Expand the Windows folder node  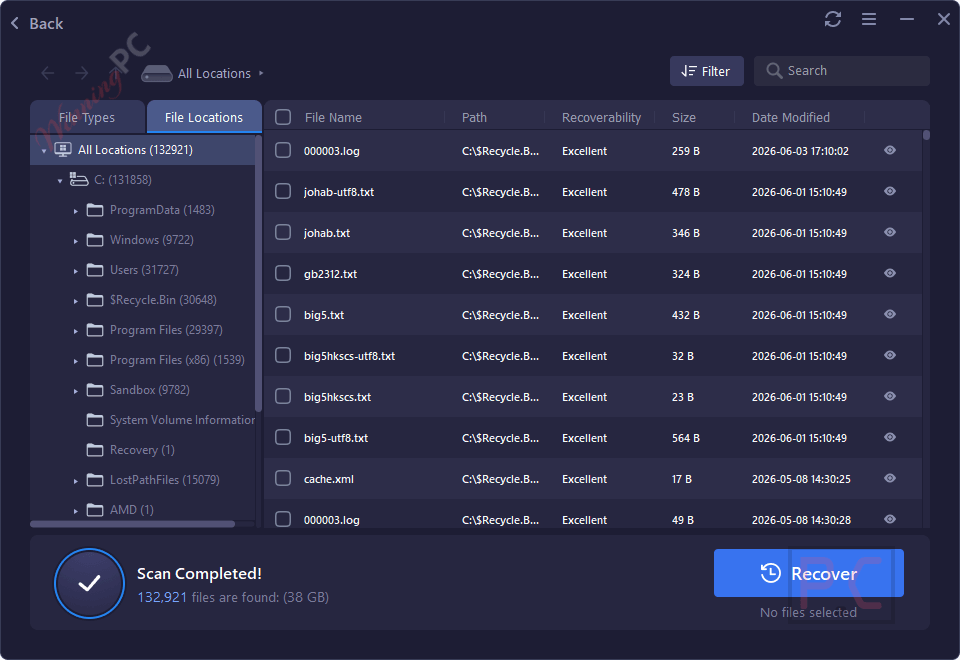pos(75,241)
